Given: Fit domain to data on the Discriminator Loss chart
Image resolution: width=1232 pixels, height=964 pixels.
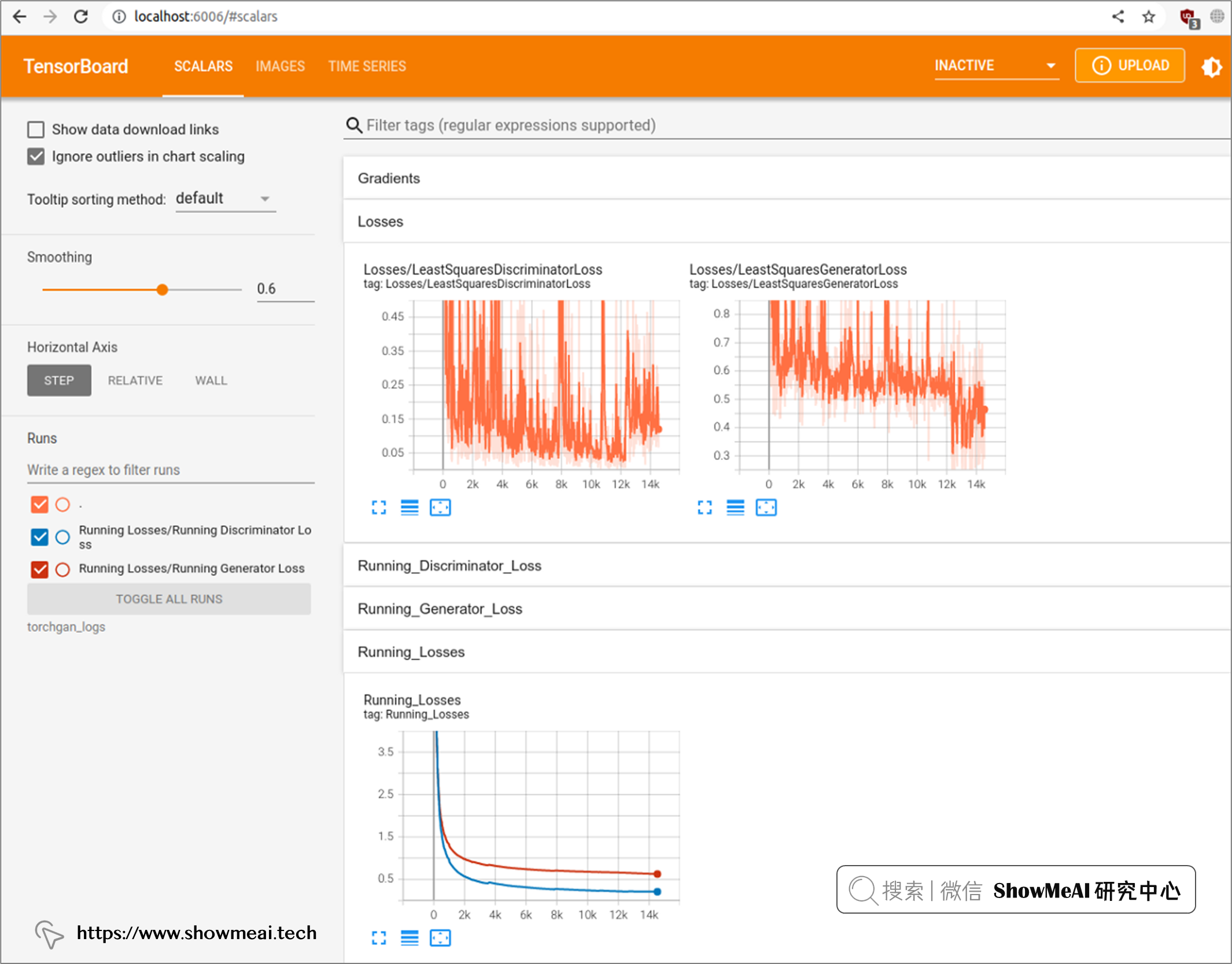Looking at the screenshot, I should (x=440, y=507).
